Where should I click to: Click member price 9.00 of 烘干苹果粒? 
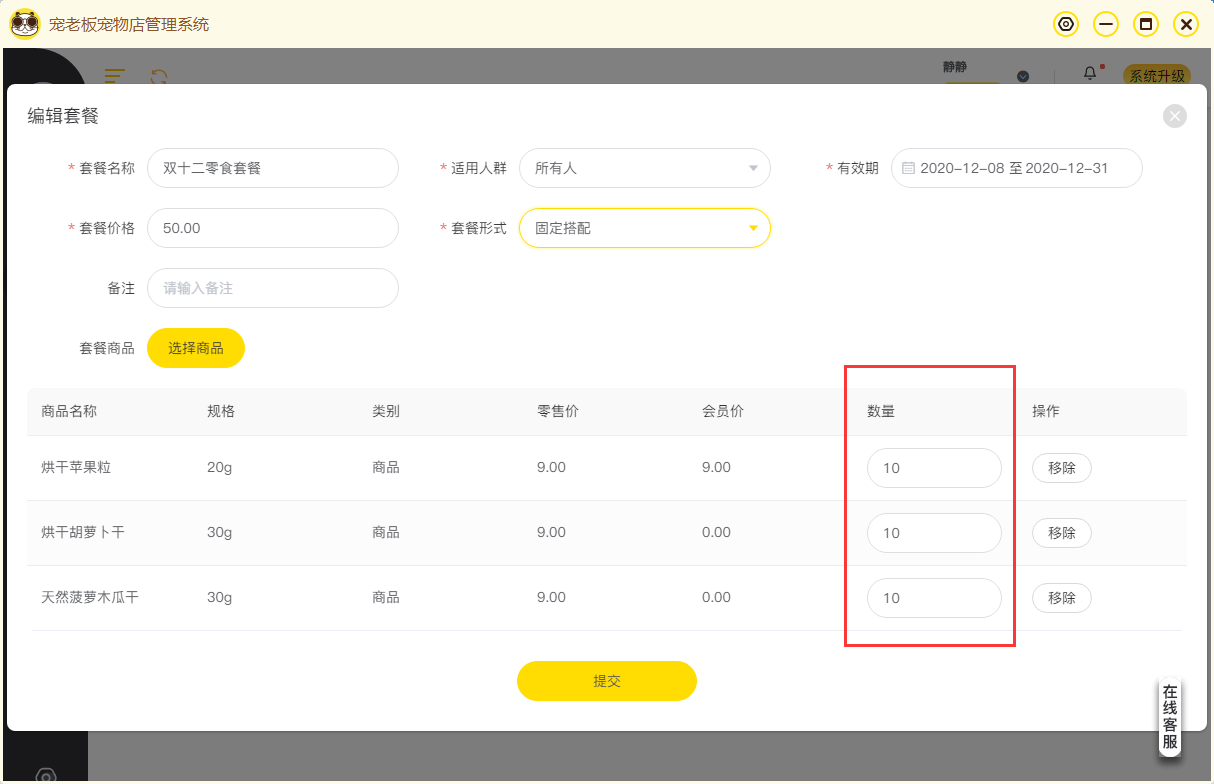click(x=716, y=467)
